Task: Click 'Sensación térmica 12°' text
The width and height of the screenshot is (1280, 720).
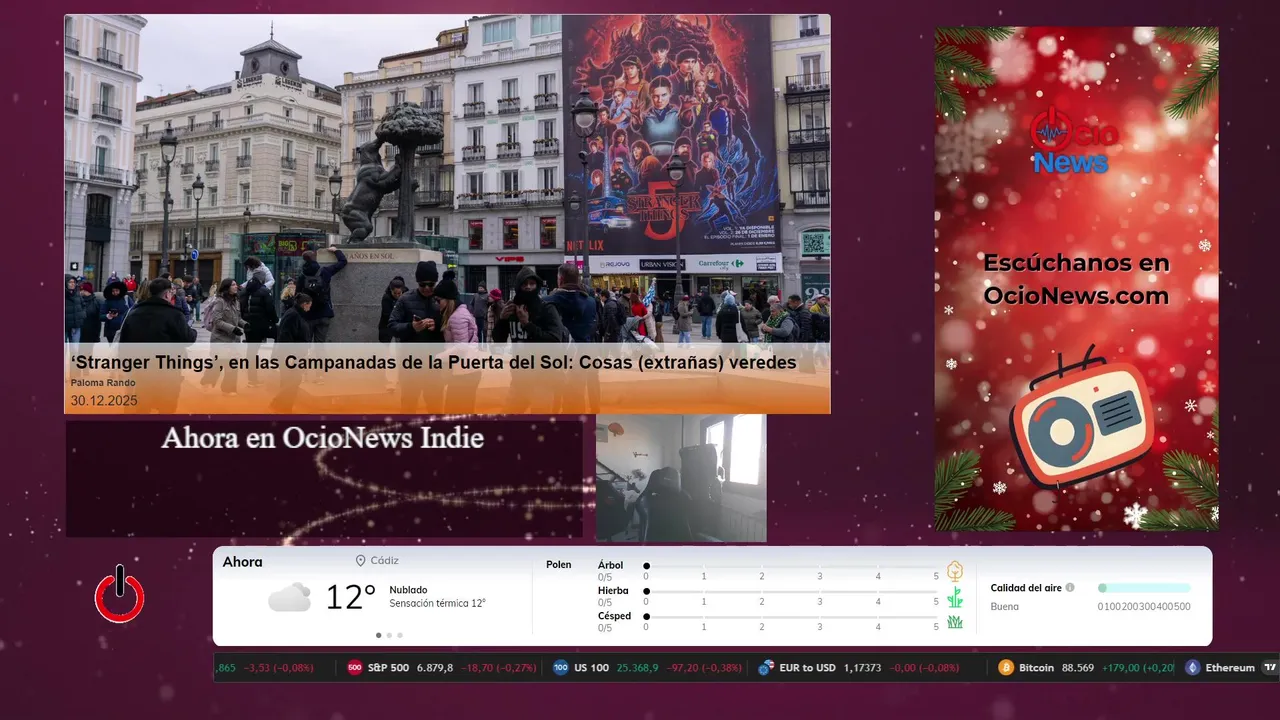Action: 438,603
